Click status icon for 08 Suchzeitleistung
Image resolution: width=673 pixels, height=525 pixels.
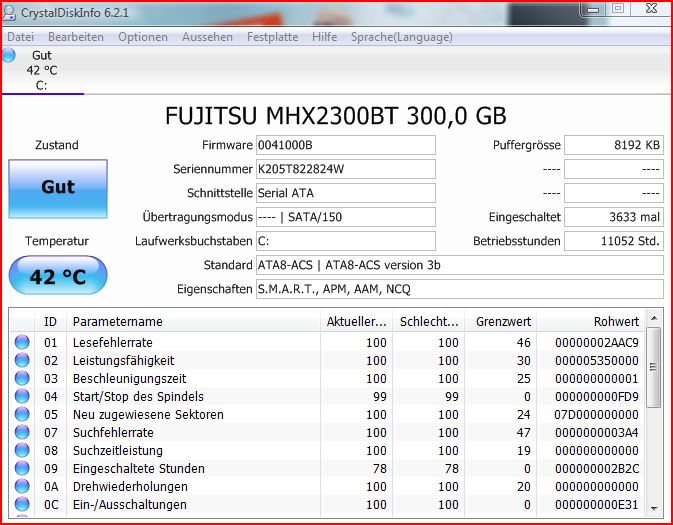click(22, 450)
